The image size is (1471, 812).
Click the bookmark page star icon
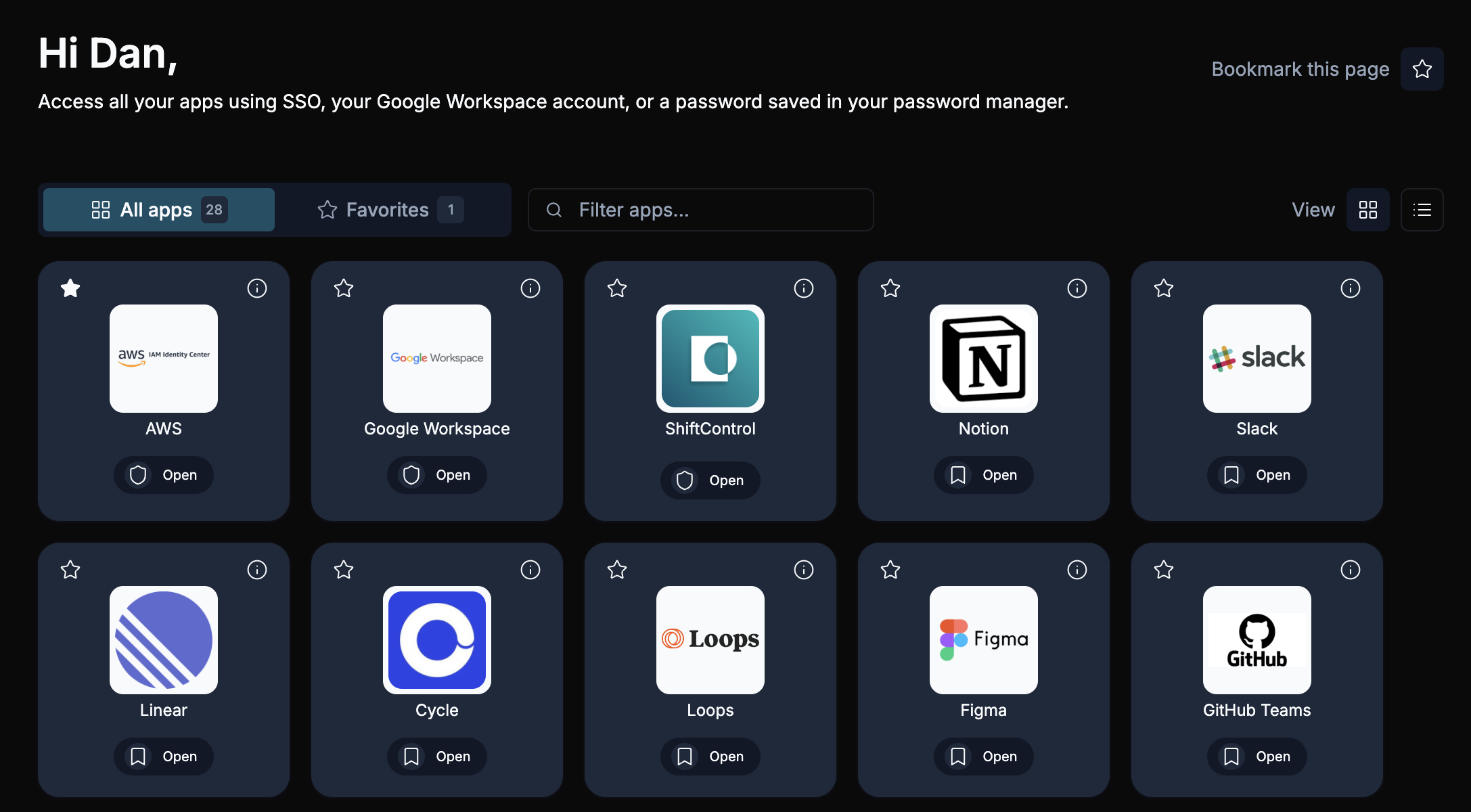(1422, 69)
